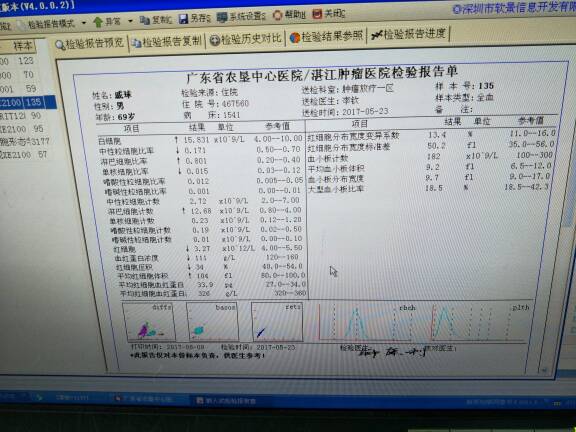The height and width of the screenshot is (432, 576).
Task: Click the 复制 (copy) toolbar icon
Action: (145, 20)
